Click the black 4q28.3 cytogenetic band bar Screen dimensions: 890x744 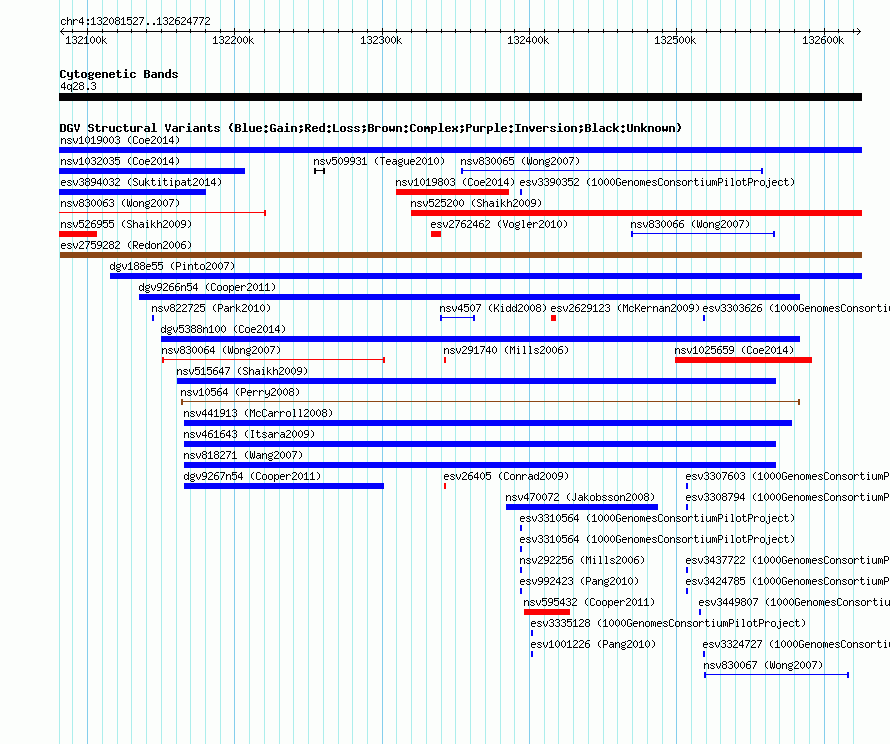(460, 97)
